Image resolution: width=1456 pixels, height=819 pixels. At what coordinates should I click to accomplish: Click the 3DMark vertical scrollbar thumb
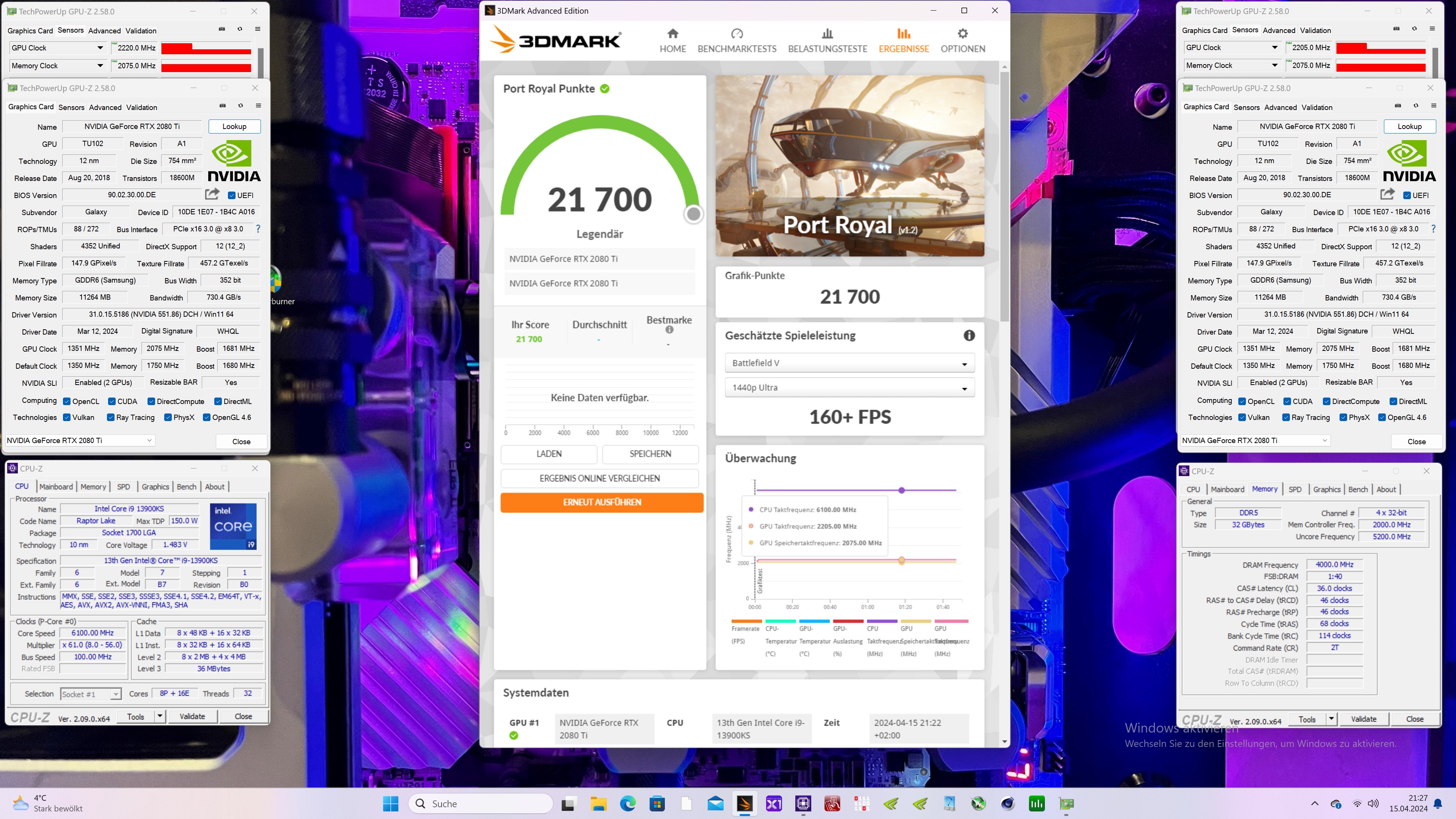click(1004, 196)
